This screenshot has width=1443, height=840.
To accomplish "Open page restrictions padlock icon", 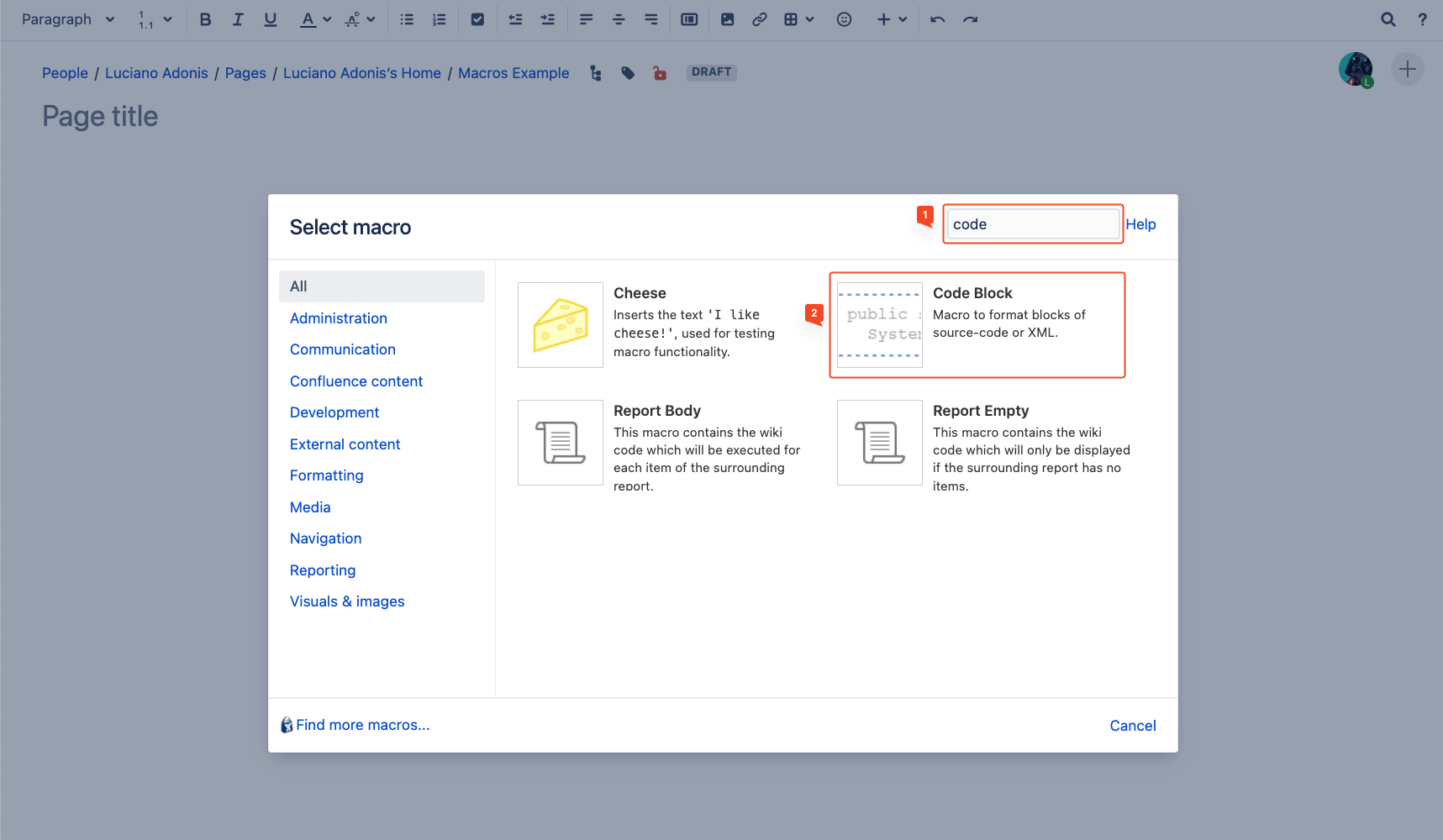I will tap(660, 73).
